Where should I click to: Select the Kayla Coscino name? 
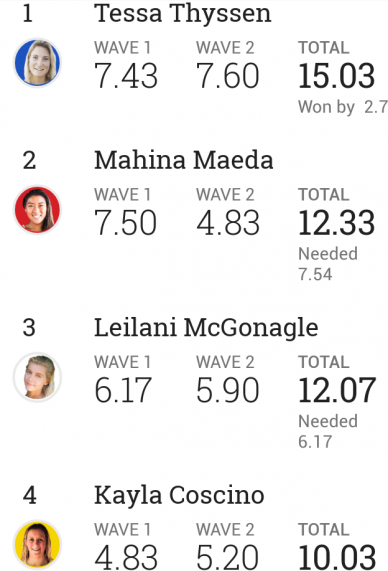click(x=179, y=495)
